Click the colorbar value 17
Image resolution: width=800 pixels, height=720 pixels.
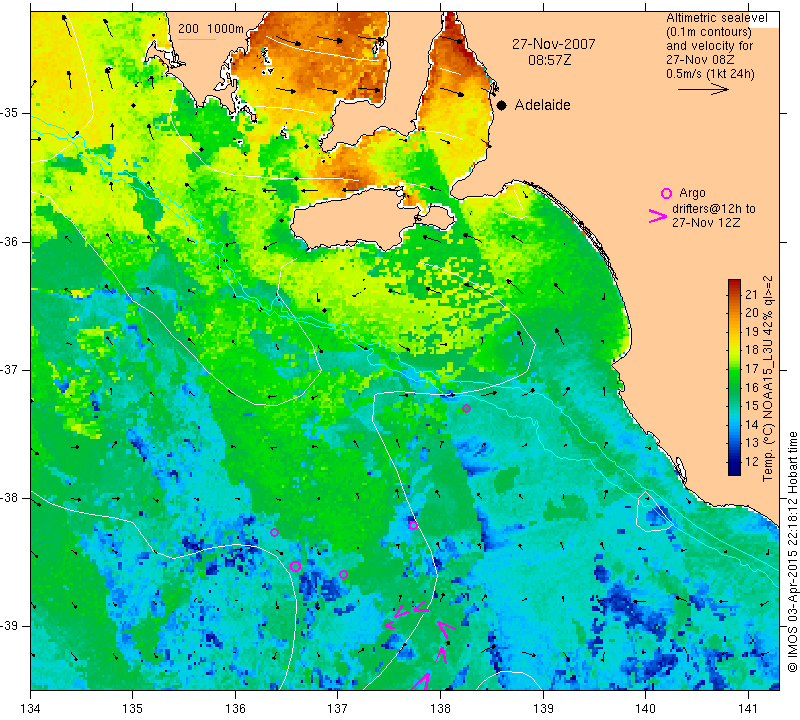coord(752,368)
